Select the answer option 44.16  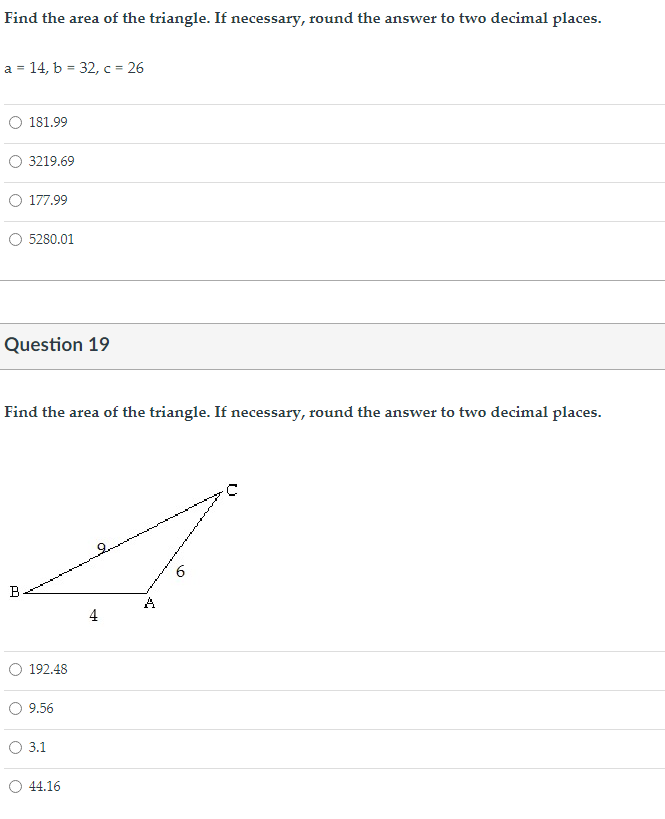(x=15, y=786)
